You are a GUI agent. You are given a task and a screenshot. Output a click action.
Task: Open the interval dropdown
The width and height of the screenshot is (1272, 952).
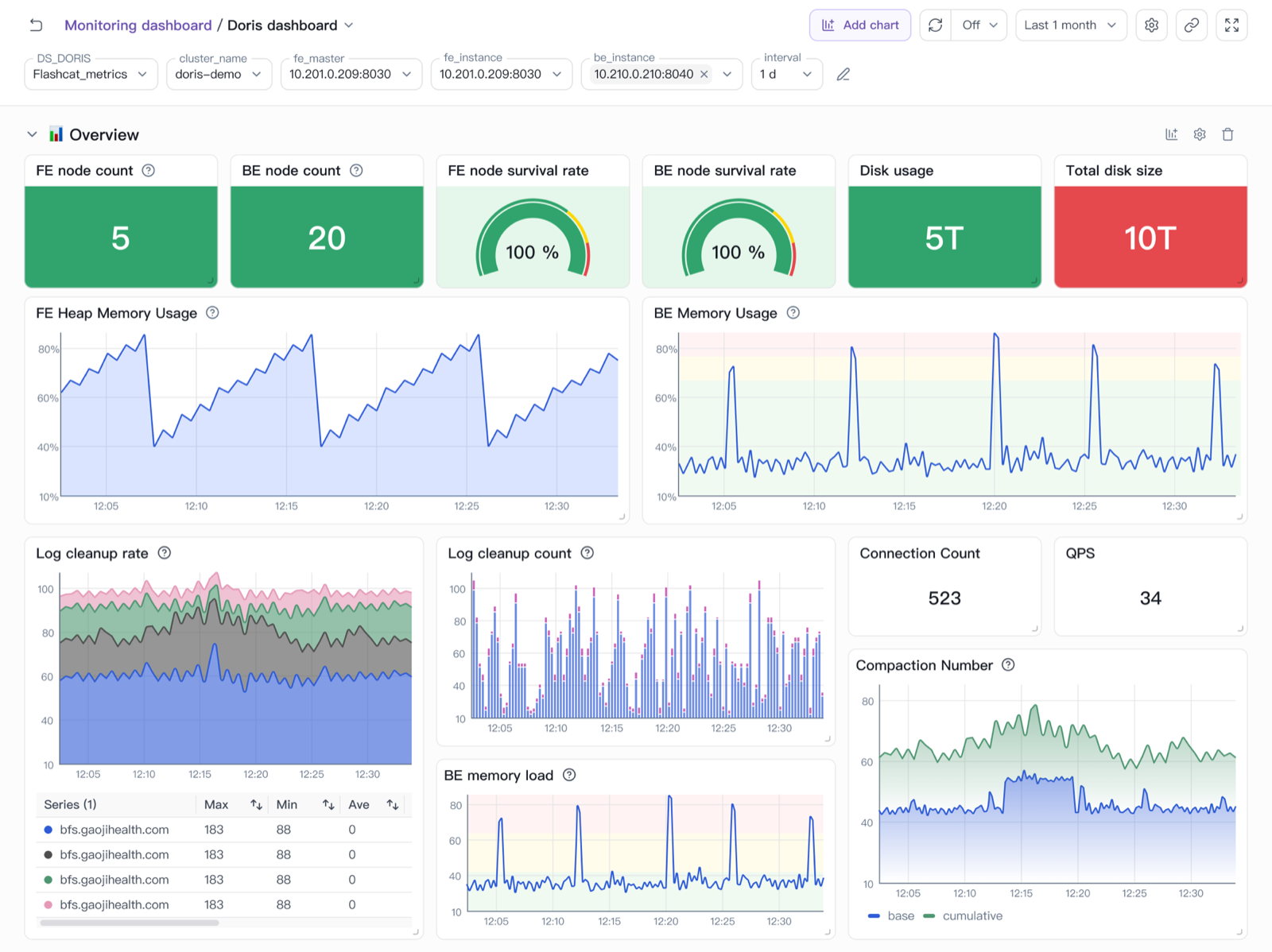pos(786,74)
